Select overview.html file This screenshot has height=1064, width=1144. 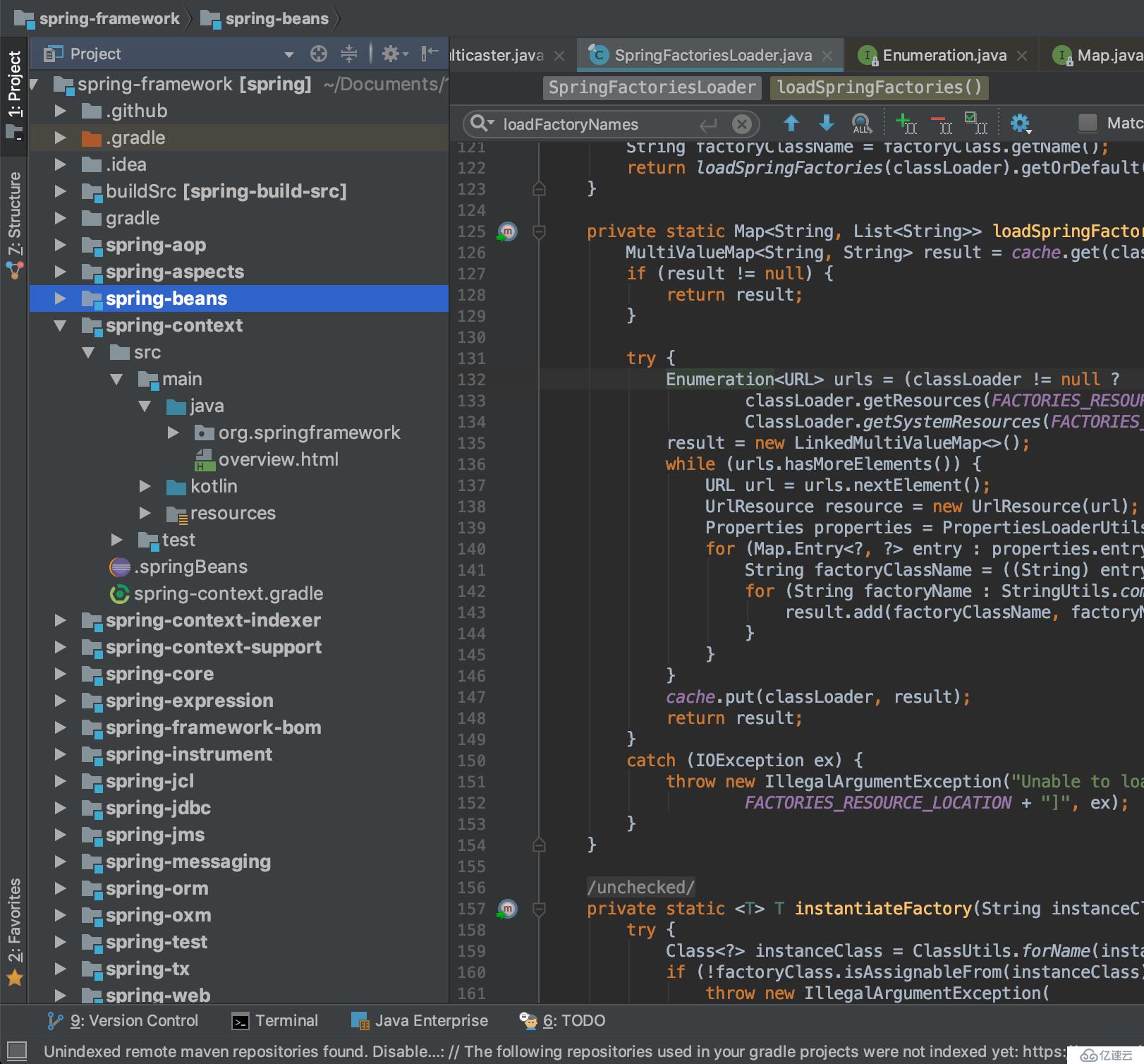click(x=267, y=459)
